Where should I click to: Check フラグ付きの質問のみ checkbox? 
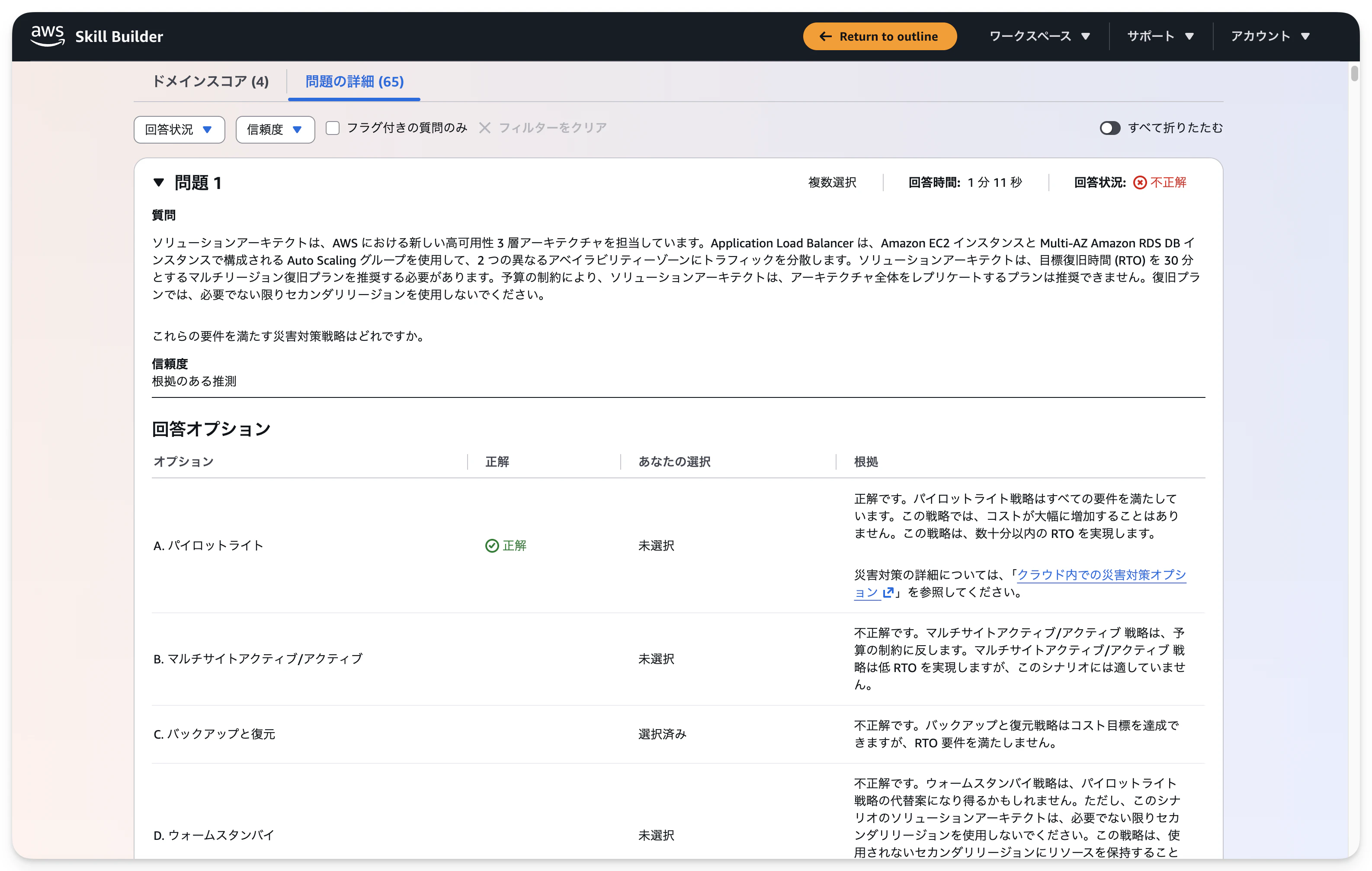point(333,128)
